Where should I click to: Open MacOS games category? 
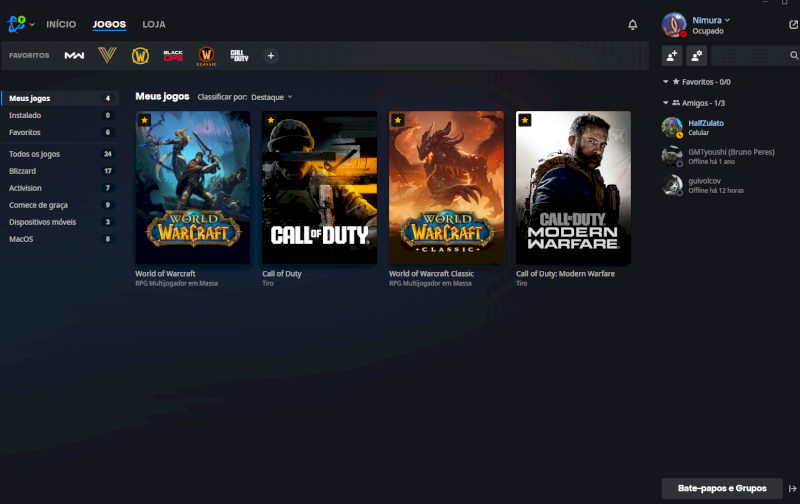click(60, 239)
